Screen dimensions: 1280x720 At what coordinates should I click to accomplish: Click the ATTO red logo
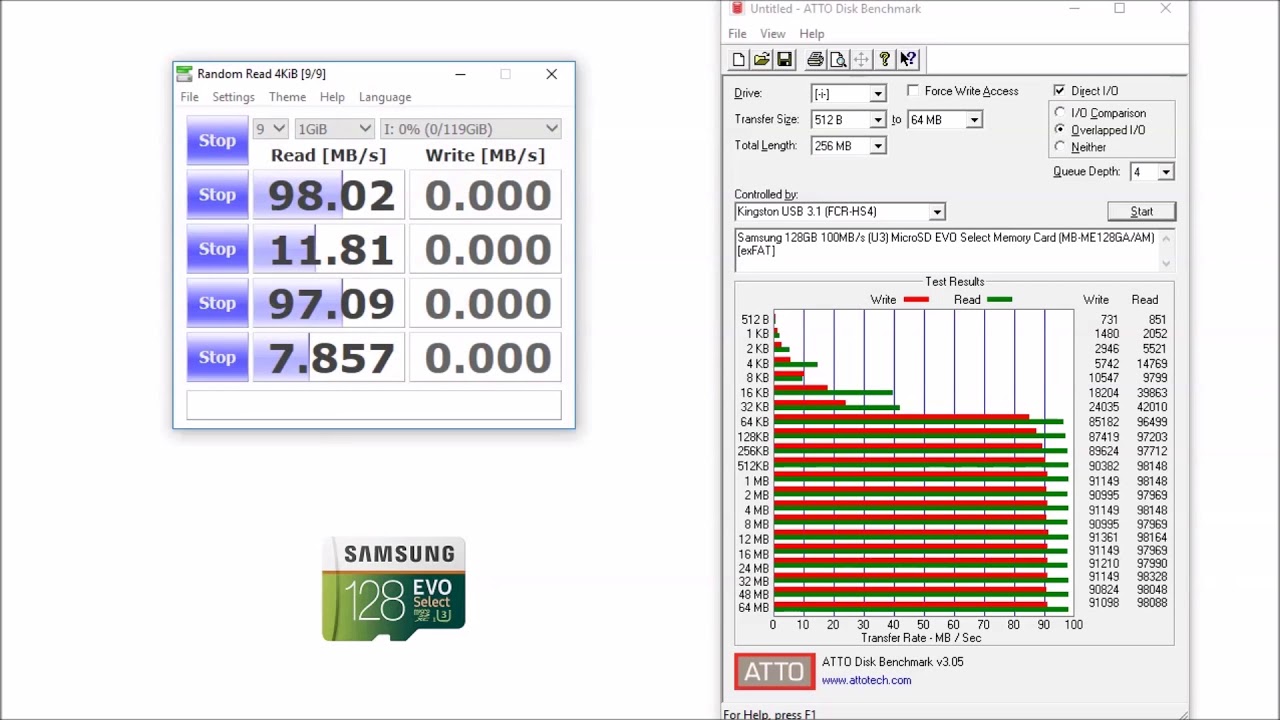tap(775, 672)
